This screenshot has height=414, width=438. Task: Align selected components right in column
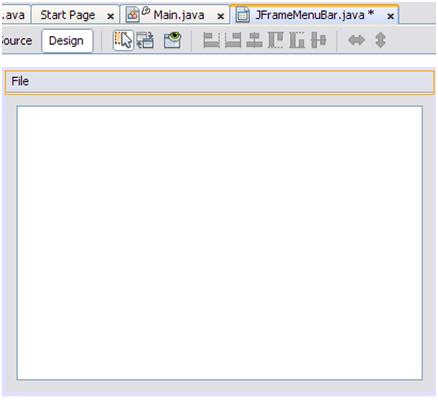[233, 40]
